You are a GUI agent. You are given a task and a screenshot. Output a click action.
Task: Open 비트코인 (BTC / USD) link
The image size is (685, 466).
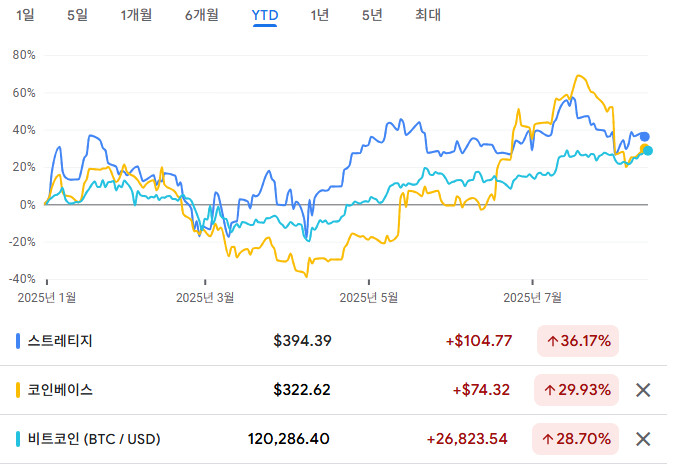(x=94, y=439)
